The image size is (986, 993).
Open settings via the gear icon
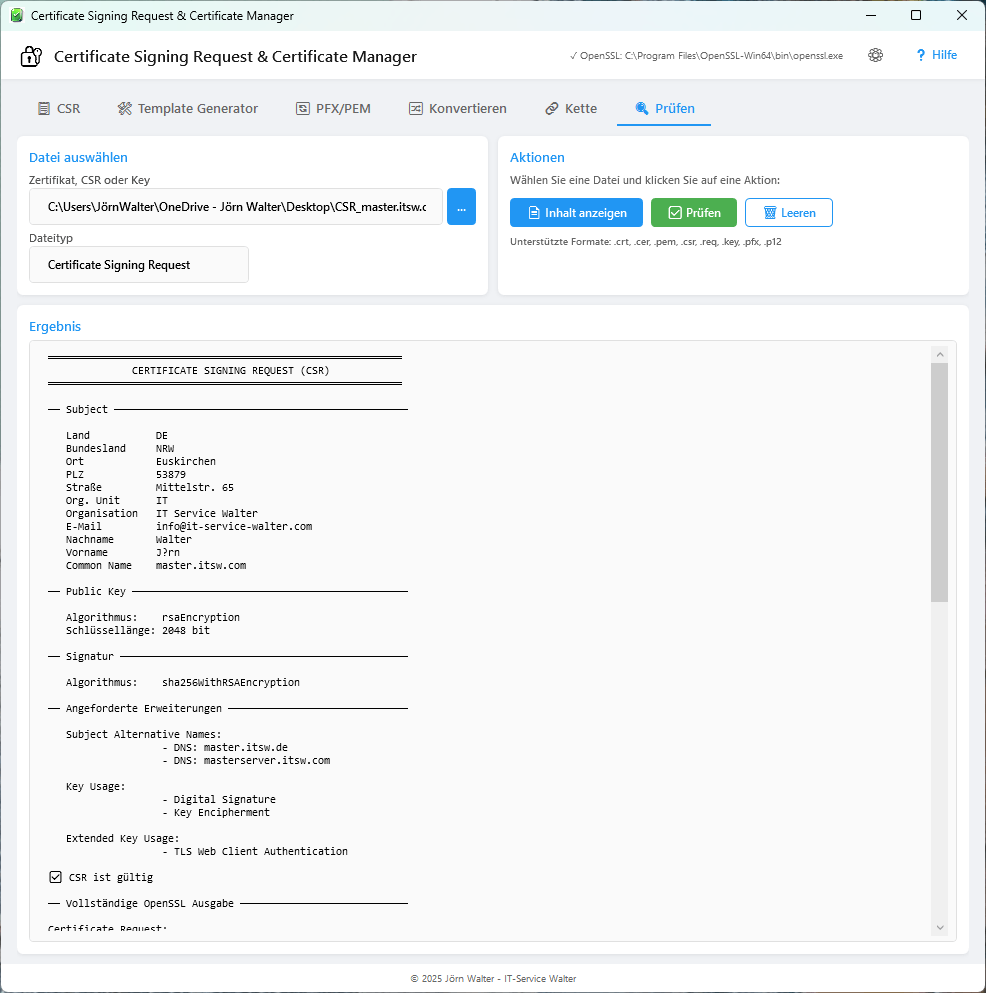876,56
